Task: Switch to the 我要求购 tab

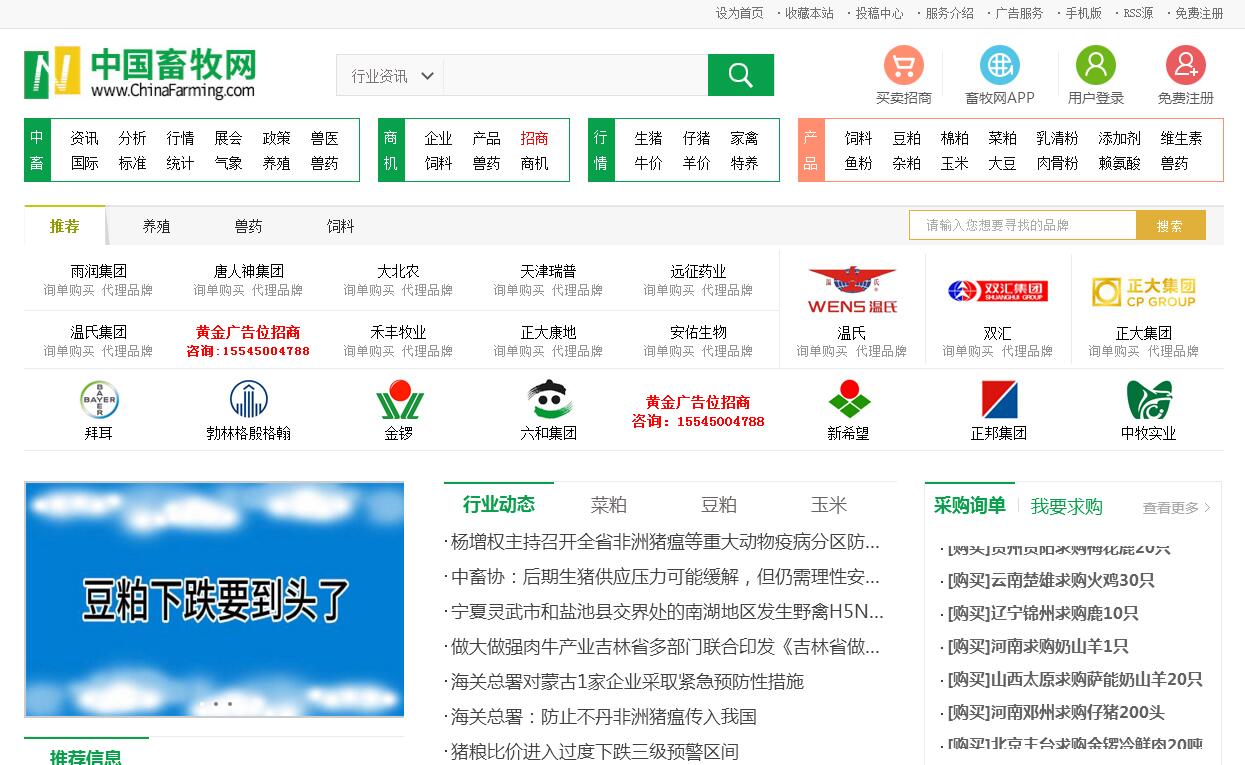Action: pos(1066,507)
